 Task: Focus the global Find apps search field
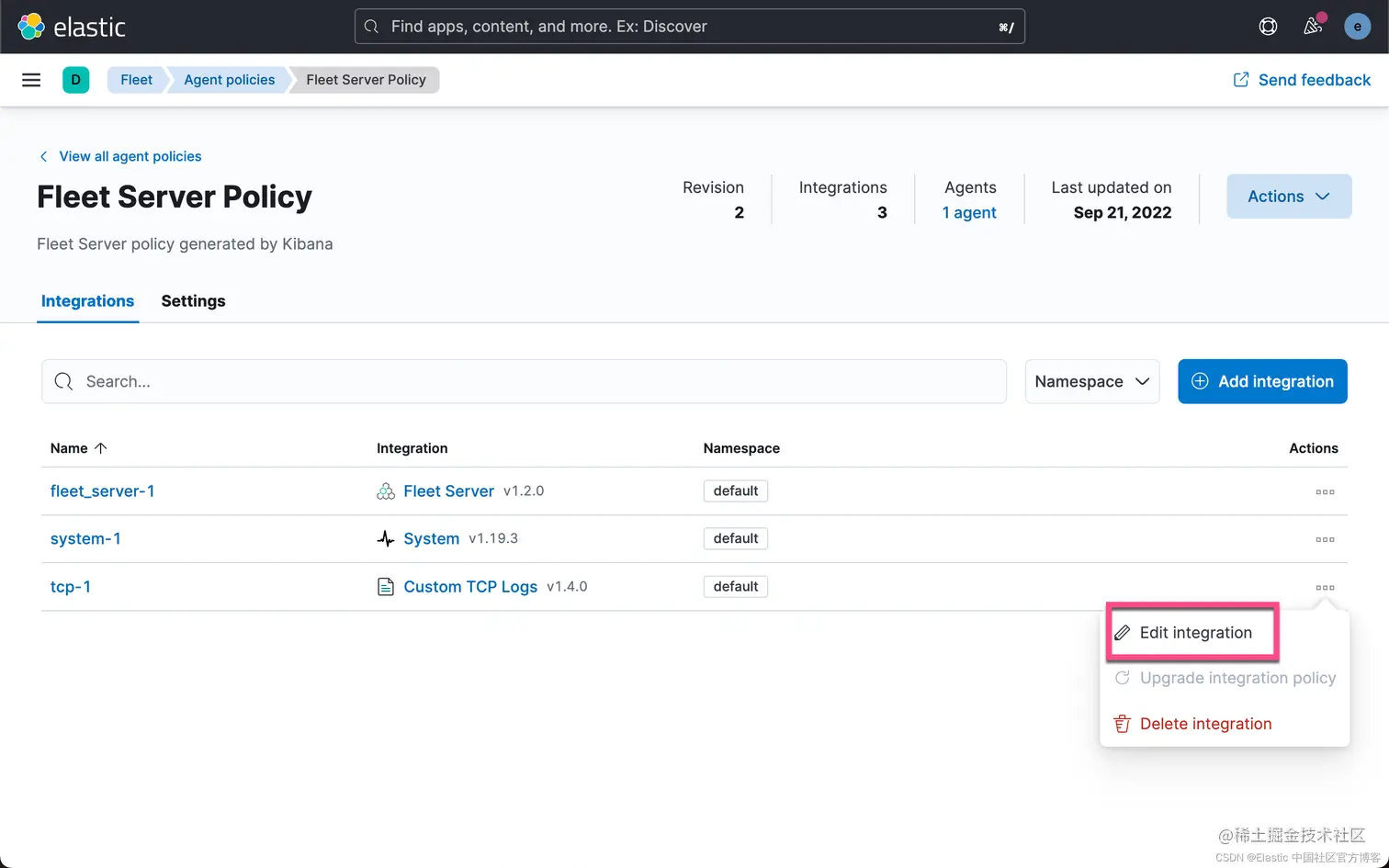click(690, 27)
